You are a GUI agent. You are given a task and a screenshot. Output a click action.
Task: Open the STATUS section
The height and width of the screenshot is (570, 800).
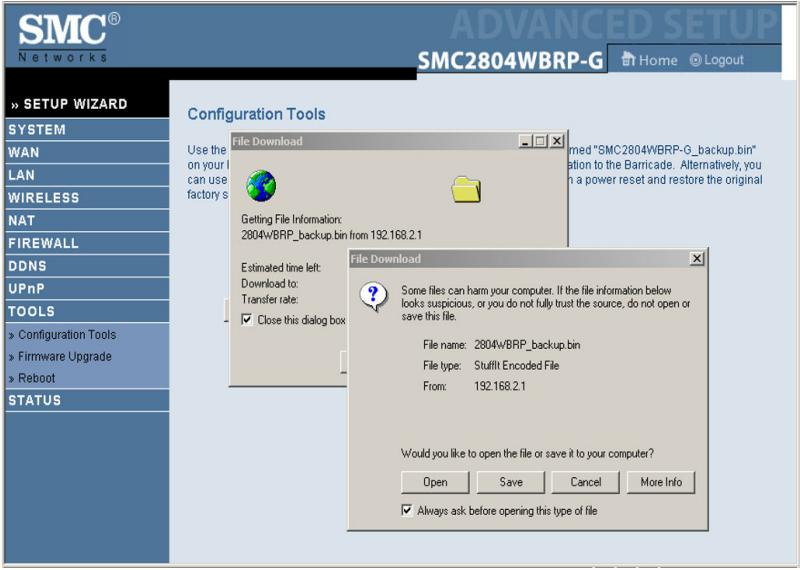pos(87,400)
